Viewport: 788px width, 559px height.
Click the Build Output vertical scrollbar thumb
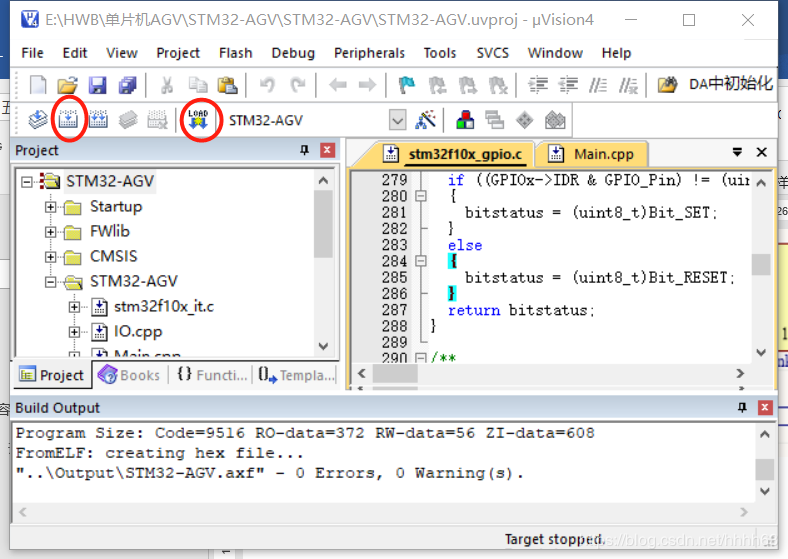coord(764,469)
